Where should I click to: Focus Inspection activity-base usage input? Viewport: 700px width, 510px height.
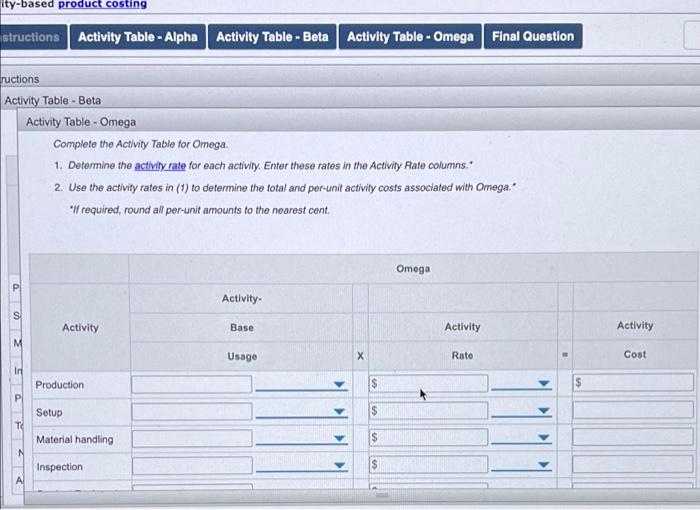[x=192, y=465]
